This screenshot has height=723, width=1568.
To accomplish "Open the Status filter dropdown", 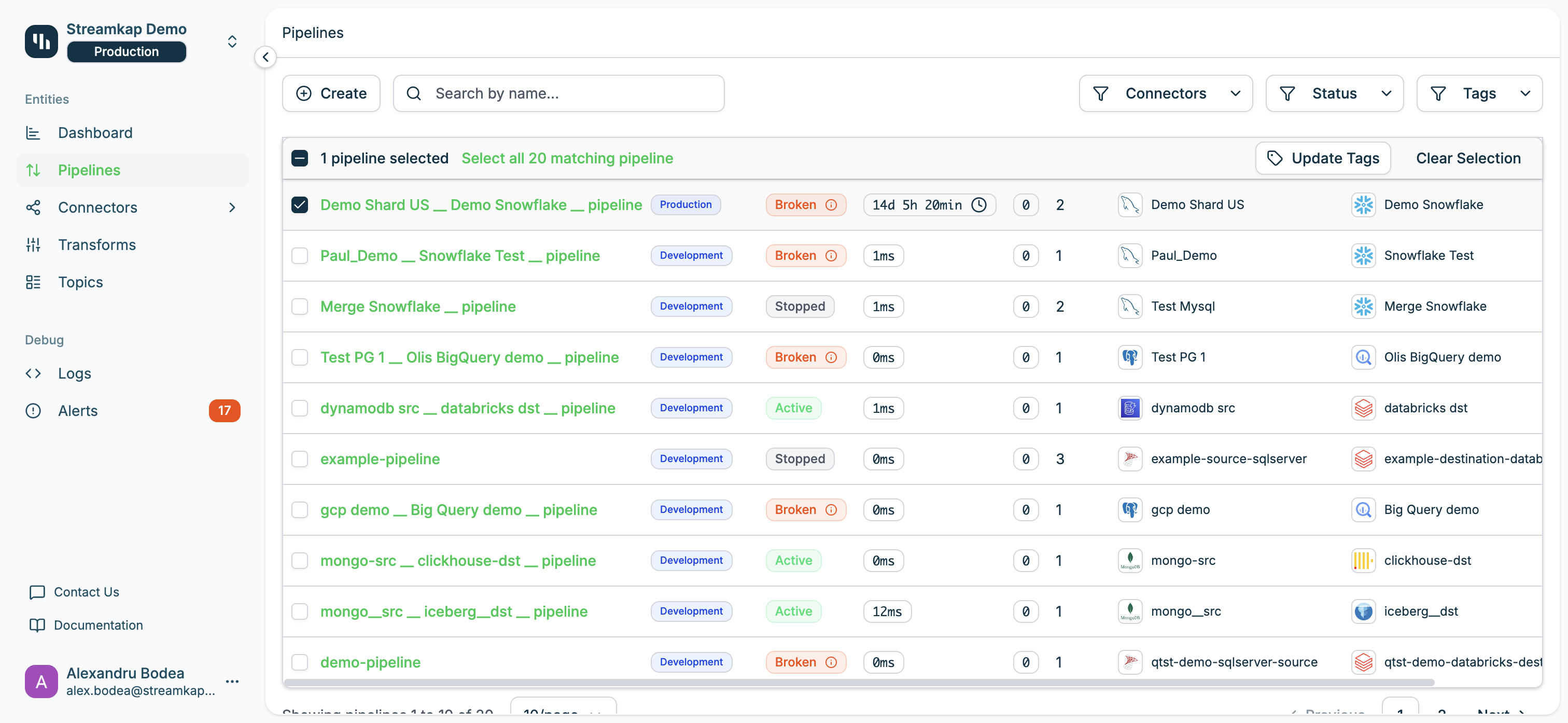I will pyautogui.click(x=1334, y=93).
